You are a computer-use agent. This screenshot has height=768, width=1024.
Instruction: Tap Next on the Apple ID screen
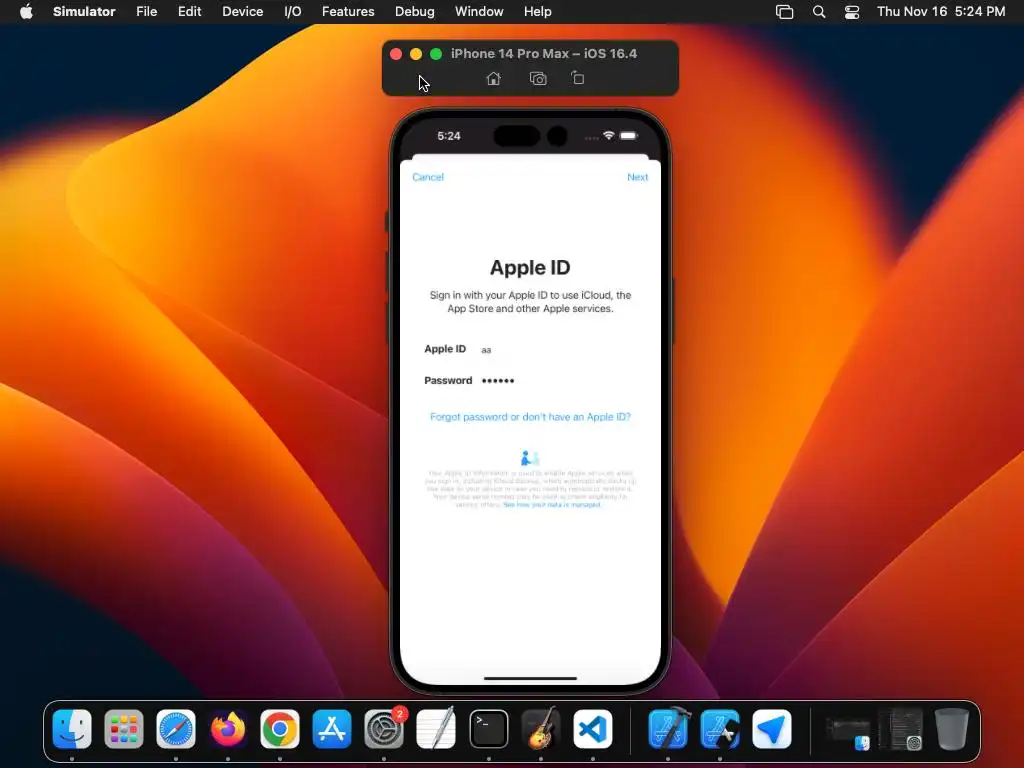click(x=637, y=177)
